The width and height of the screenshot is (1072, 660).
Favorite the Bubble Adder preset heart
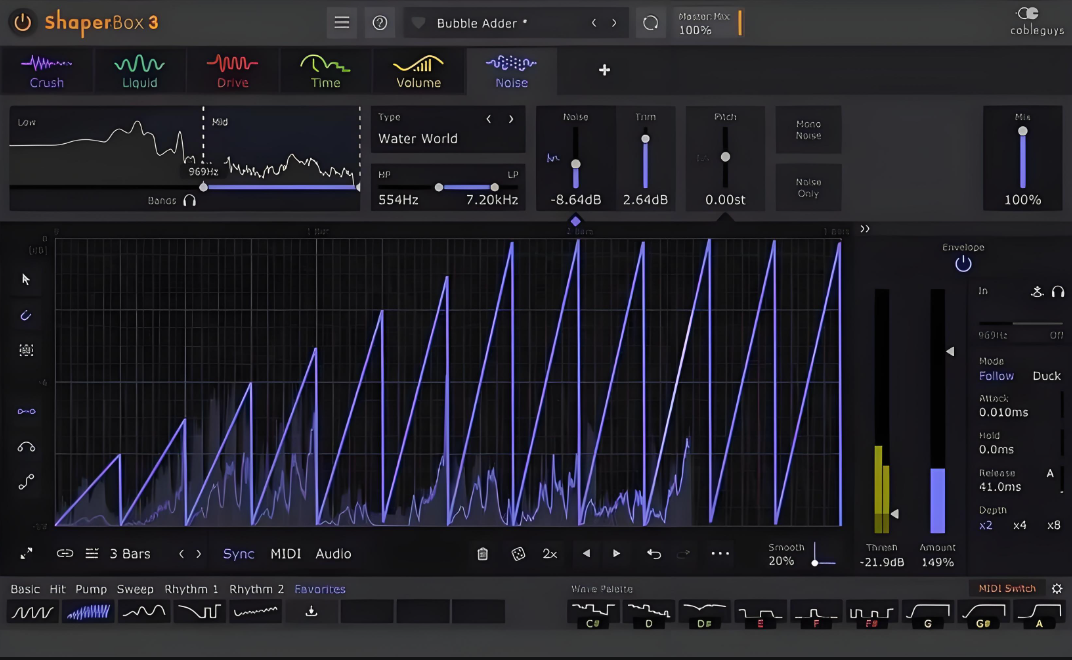(x=418, y=23)
